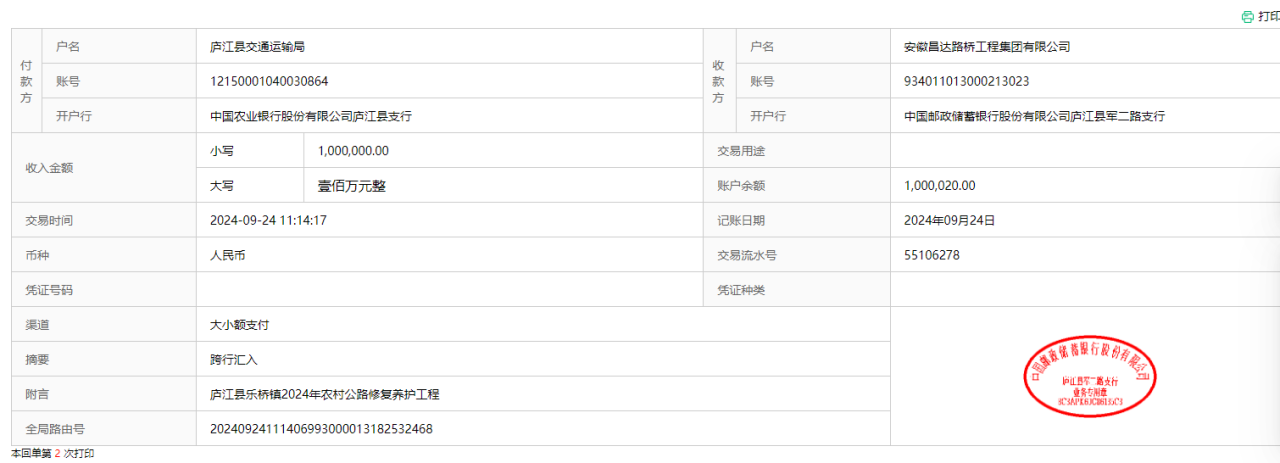Click the currency value 人民币
1280x463 pixels.
[x=228, y=255]
